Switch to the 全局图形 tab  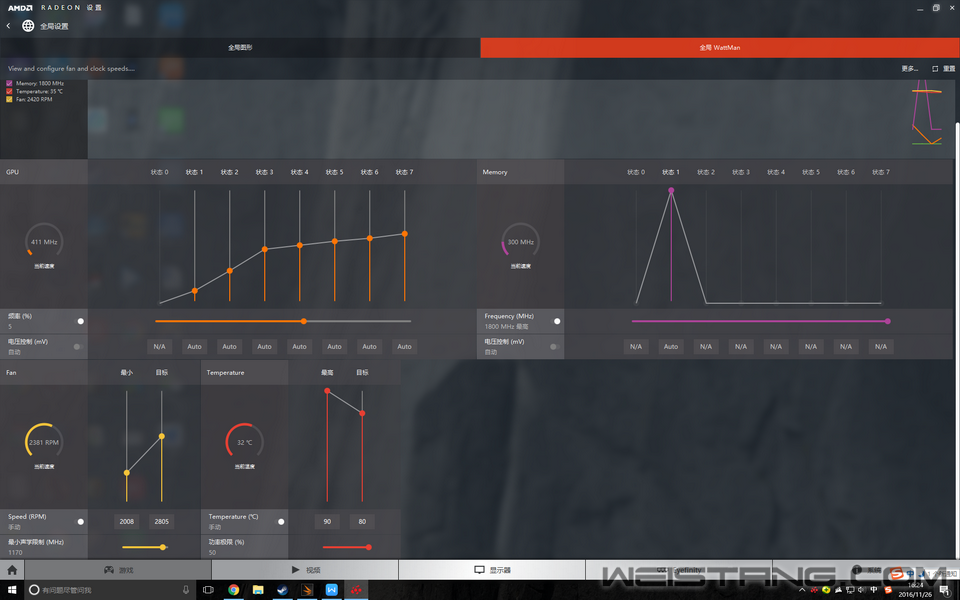point(240,47)
